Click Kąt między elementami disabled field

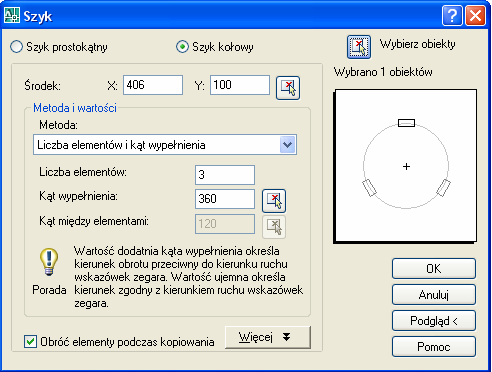(x=225, y=224)
